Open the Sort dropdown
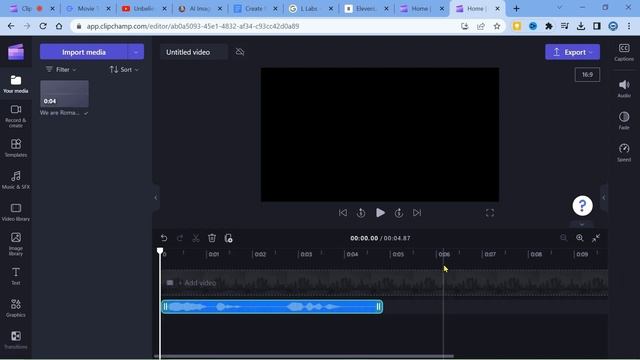 124,69
